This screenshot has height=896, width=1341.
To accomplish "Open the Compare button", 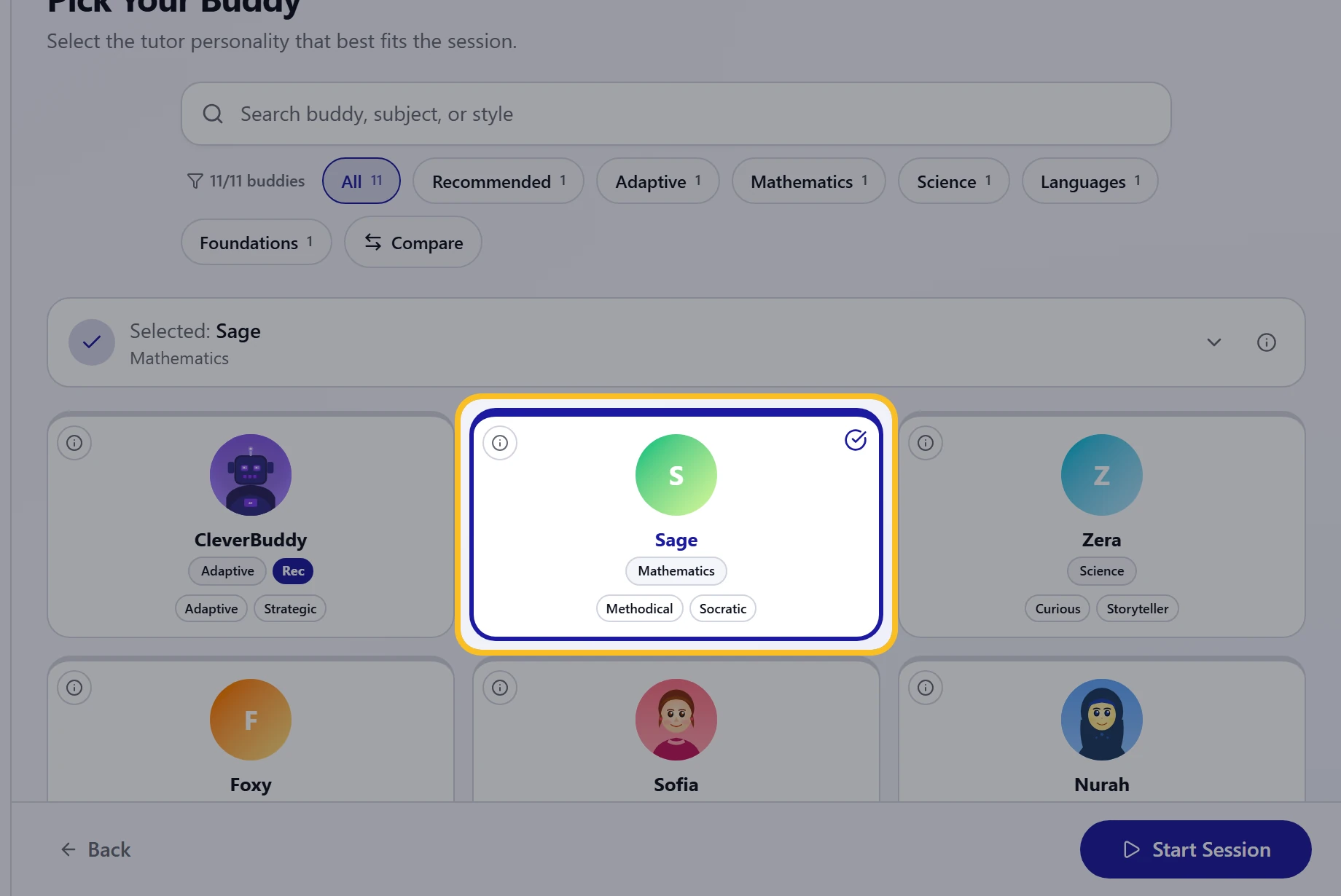I will [413, 242].
